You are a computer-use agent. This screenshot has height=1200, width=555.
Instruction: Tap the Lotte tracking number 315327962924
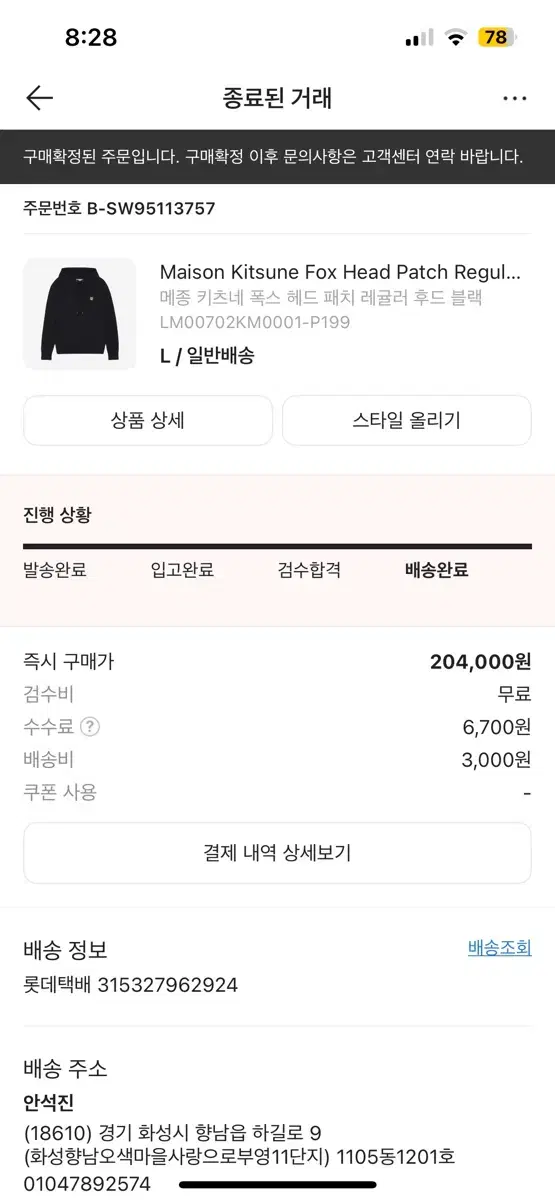167,985
